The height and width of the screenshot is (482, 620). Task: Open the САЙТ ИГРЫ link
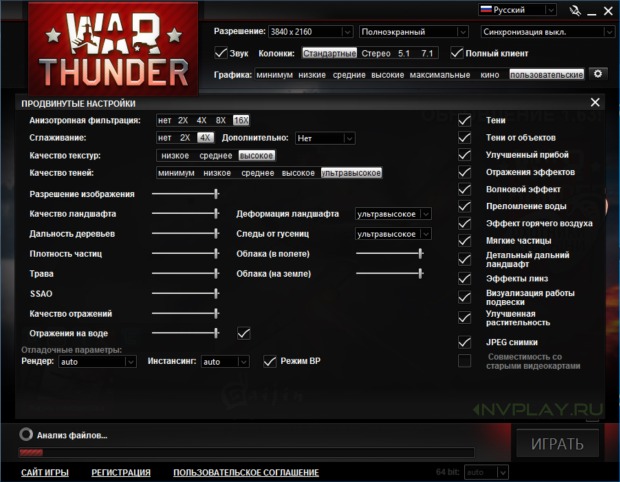pyautogui.click(x=45, y=473)
